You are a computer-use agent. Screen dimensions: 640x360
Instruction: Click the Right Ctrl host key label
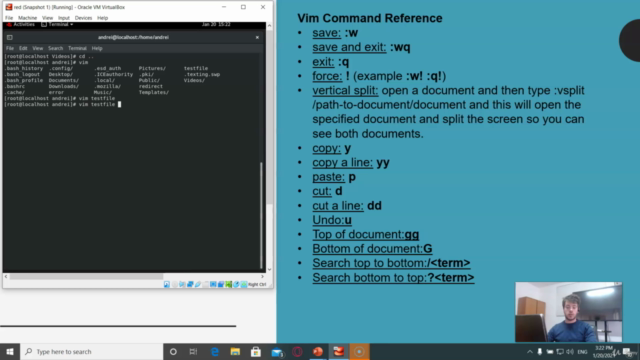point(257,284)
